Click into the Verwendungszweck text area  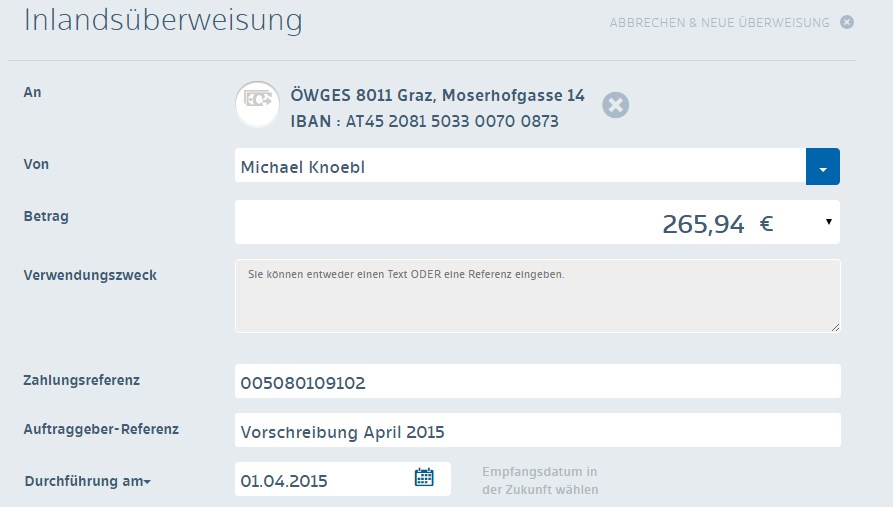pyautogui.click(x=537, y=296)
